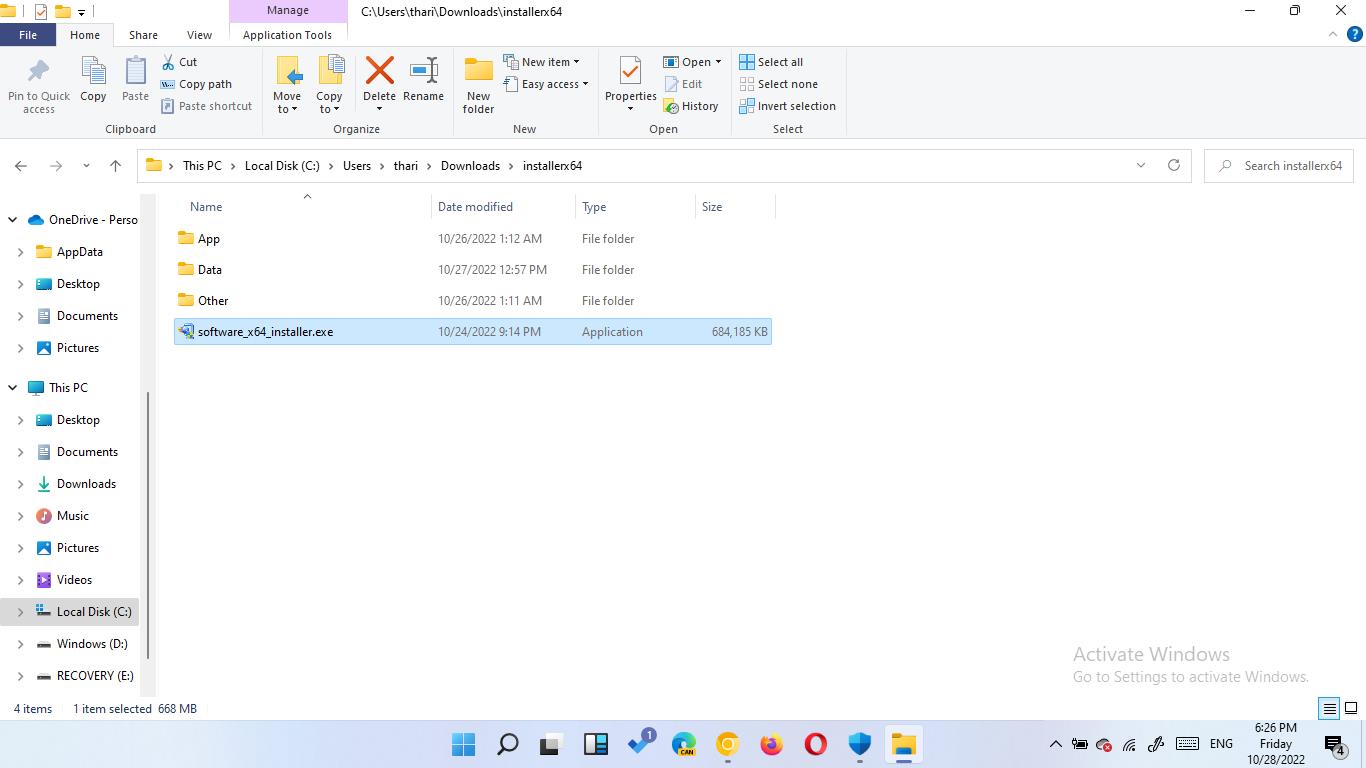
Task: Go up one folder level arrow
Action: pyautogui.click(x=116, y=166)
